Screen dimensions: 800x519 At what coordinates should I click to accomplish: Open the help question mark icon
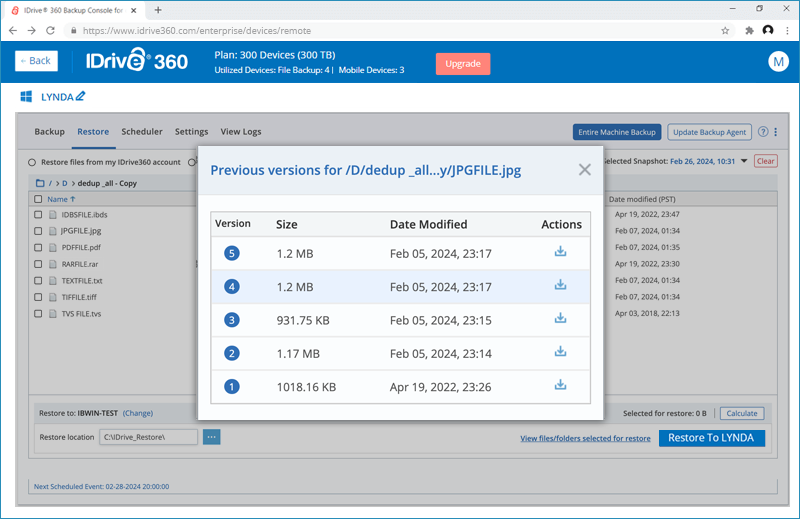point(763,132)
